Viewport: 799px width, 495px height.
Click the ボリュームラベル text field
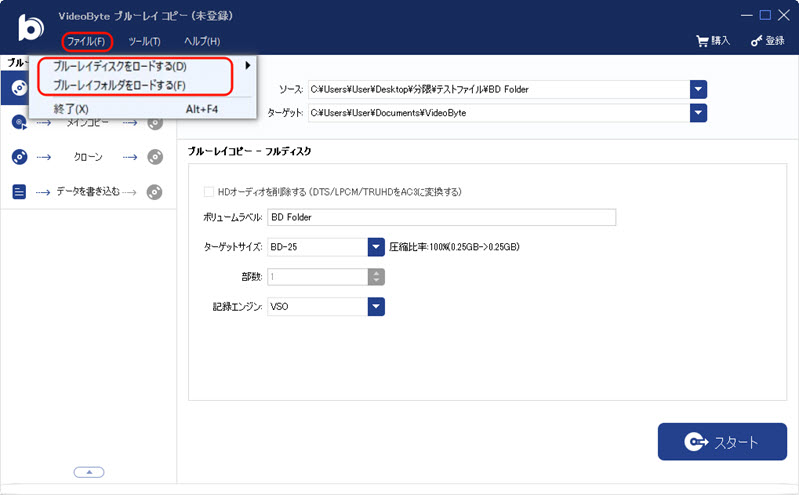[441, 217]
